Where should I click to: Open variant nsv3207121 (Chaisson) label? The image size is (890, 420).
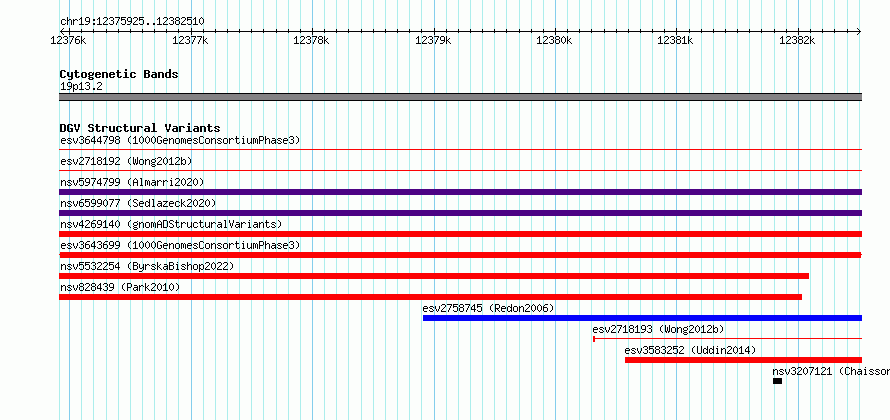tap(831, 371)
